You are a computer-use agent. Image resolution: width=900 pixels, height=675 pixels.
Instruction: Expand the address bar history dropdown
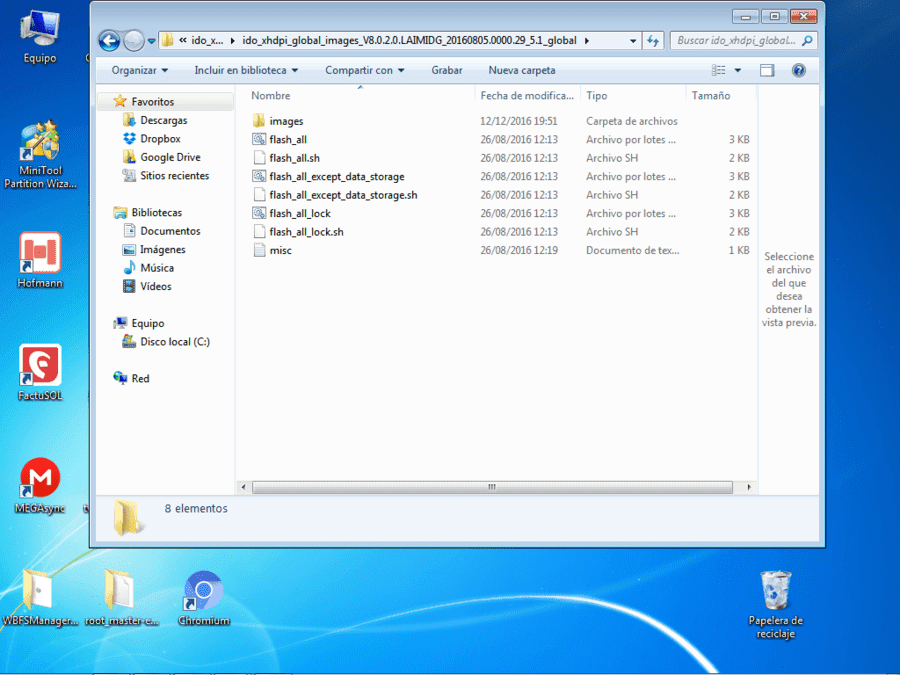[x=633, y=41]
